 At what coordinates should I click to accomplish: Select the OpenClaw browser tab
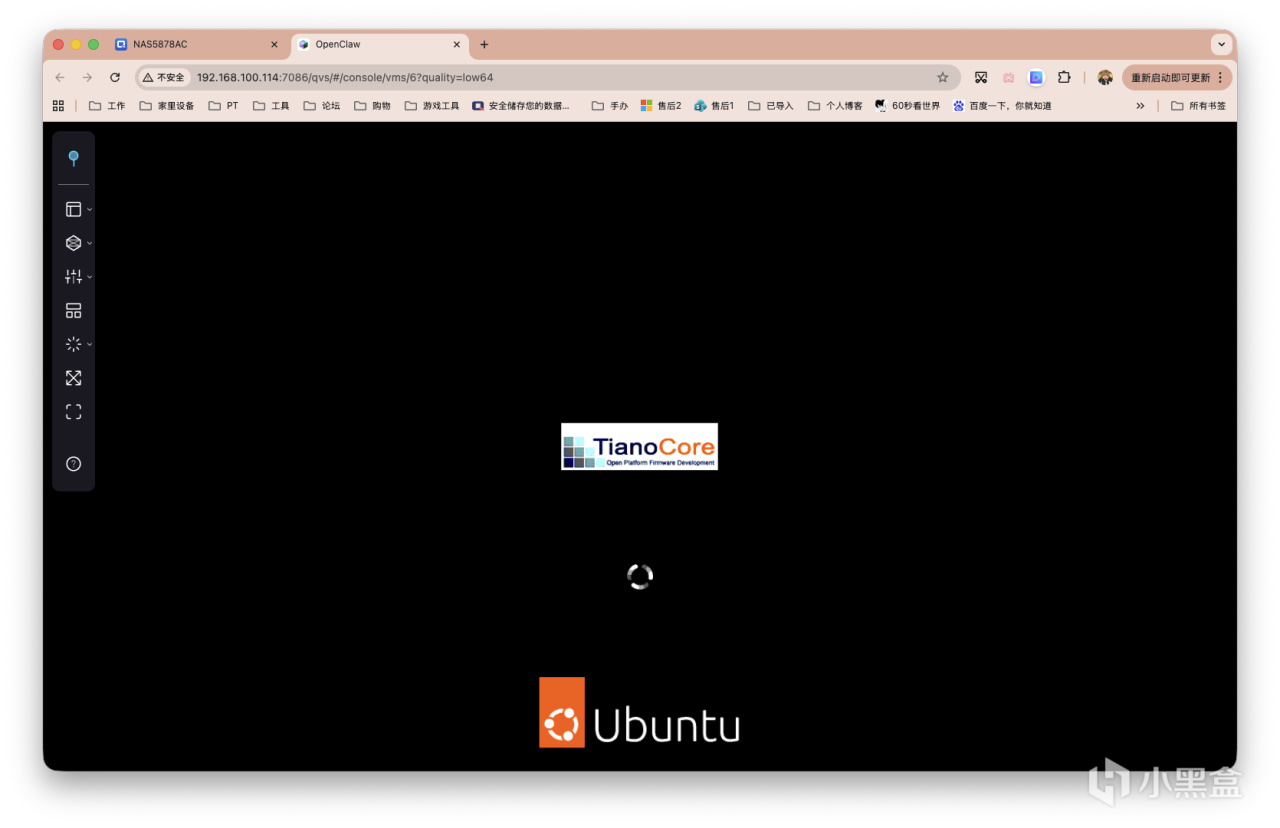click(x=380, y=45)
